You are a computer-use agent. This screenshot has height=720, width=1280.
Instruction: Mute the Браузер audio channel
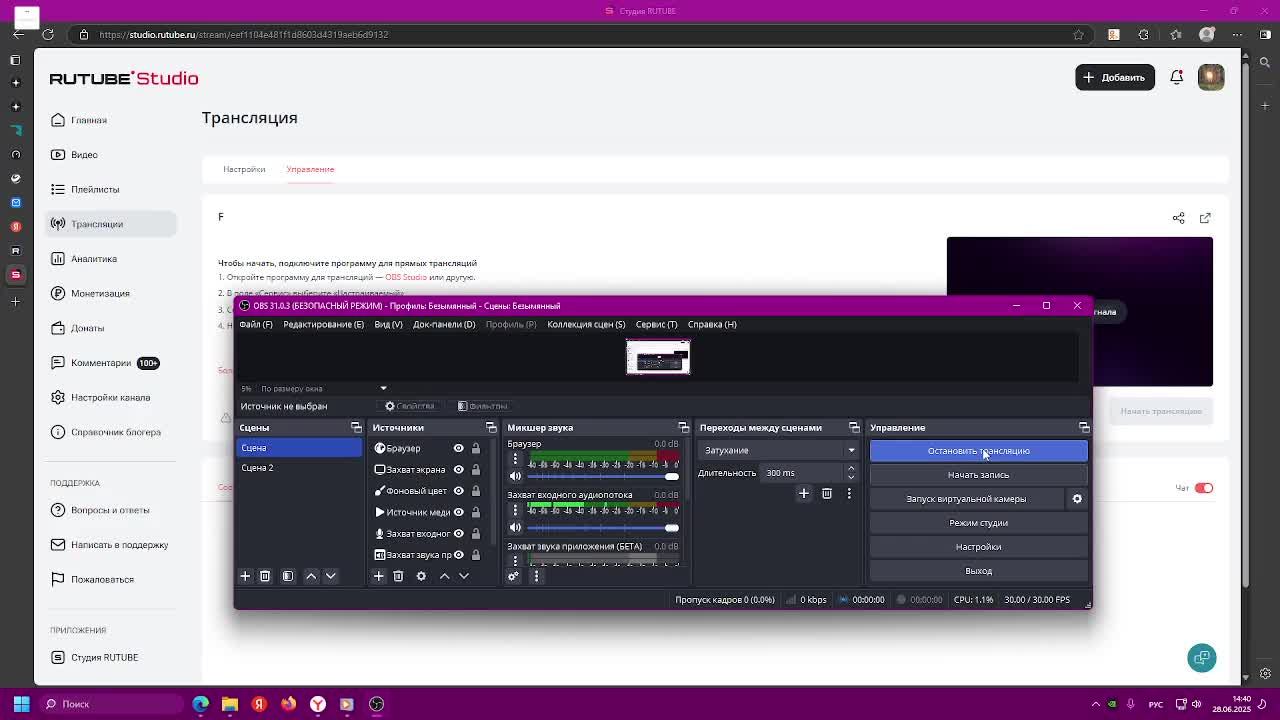(515, 476)
